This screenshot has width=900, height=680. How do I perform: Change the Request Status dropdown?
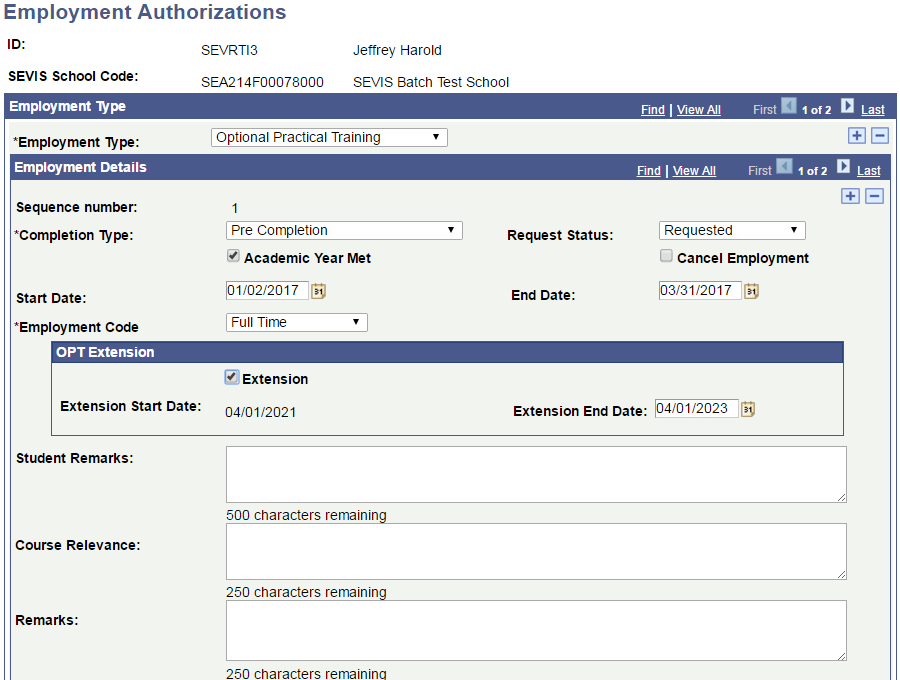731,230
